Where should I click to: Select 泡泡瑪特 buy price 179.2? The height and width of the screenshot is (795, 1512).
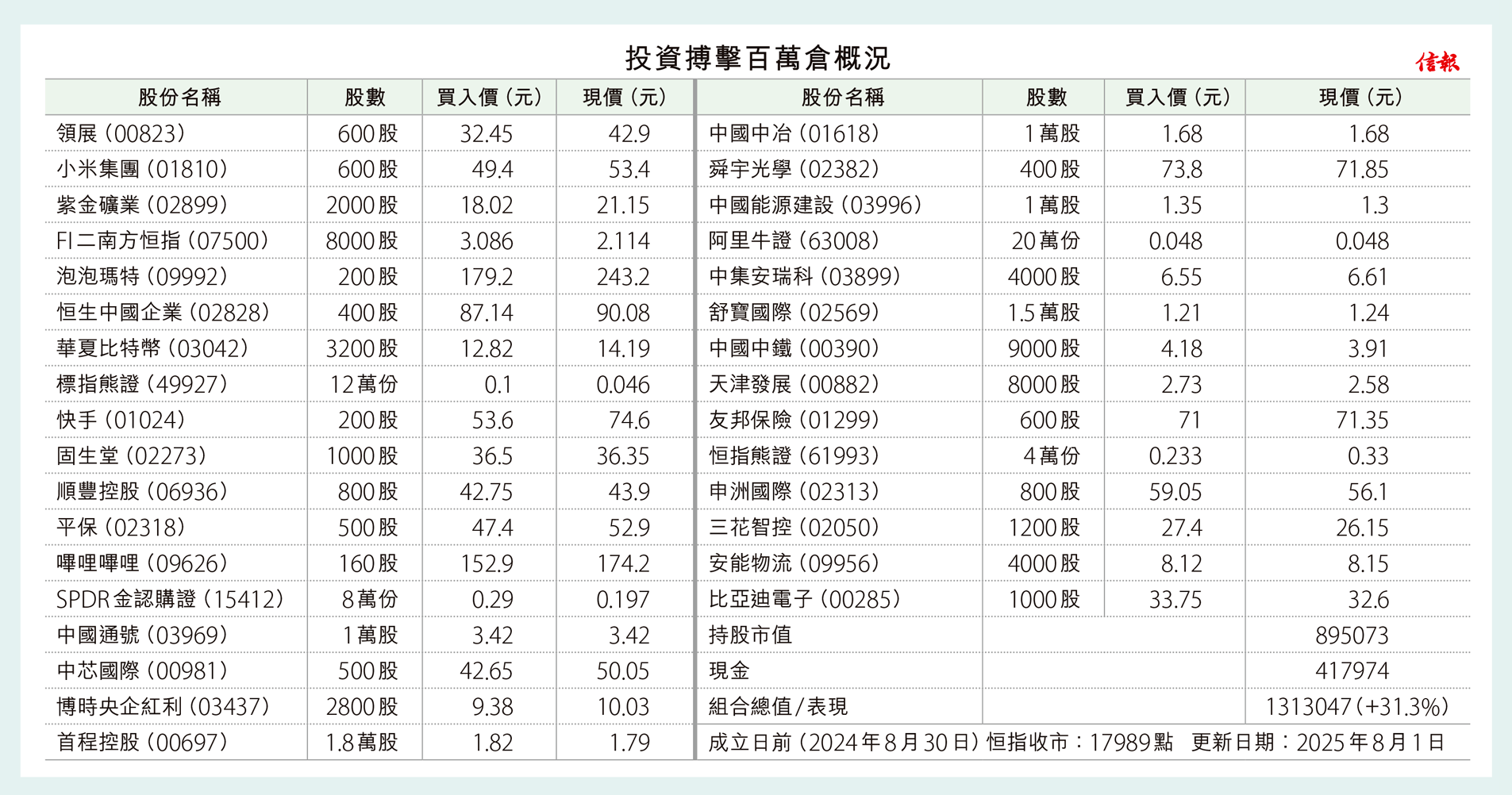tap(487, 276)
